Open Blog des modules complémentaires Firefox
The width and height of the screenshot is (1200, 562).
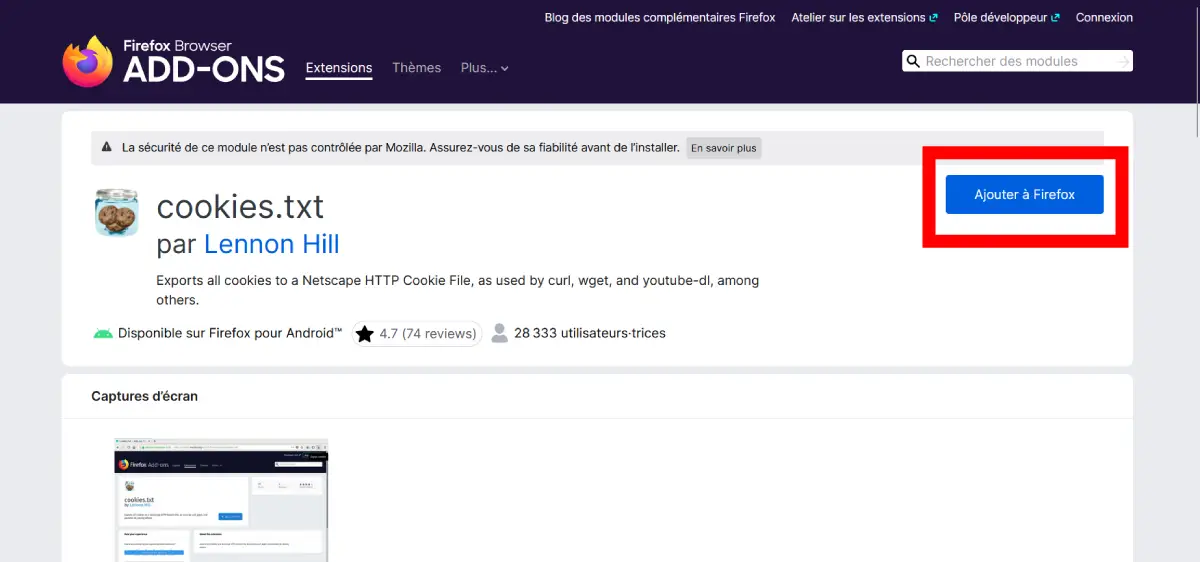point(659,17)
